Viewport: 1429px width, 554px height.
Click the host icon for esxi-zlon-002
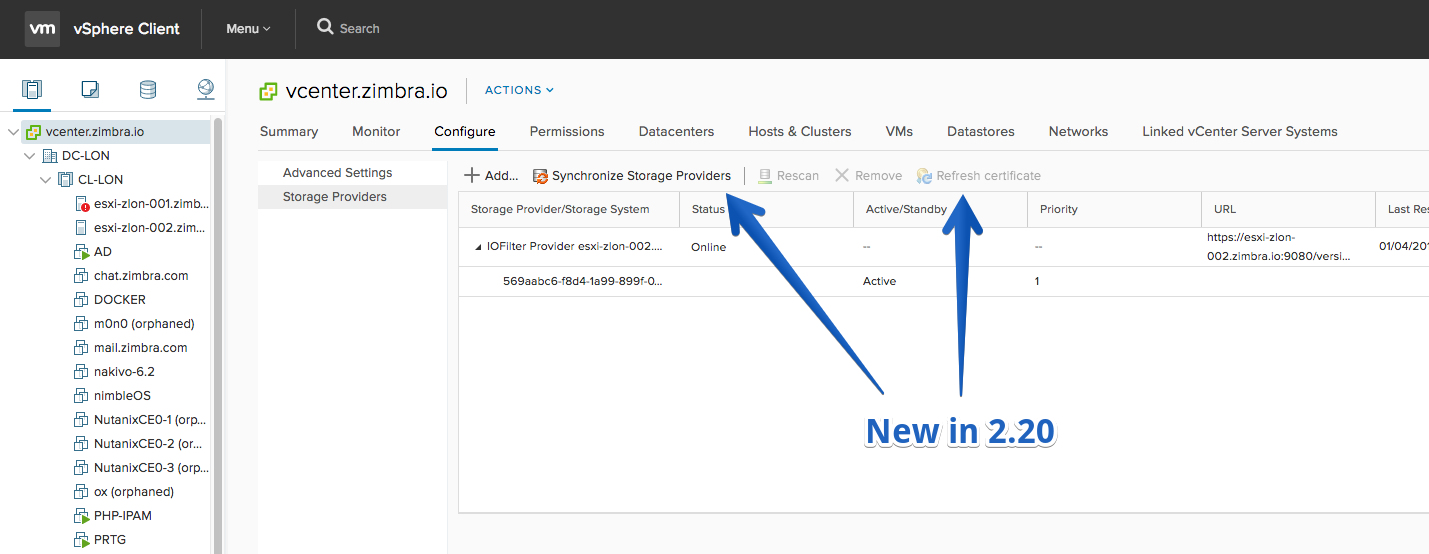(82, 228)
